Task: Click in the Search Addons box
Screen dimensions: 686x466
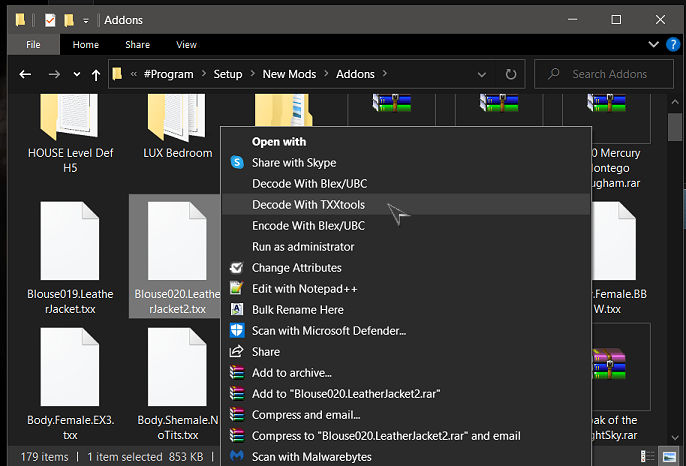Action: click(x=604, y=74)
